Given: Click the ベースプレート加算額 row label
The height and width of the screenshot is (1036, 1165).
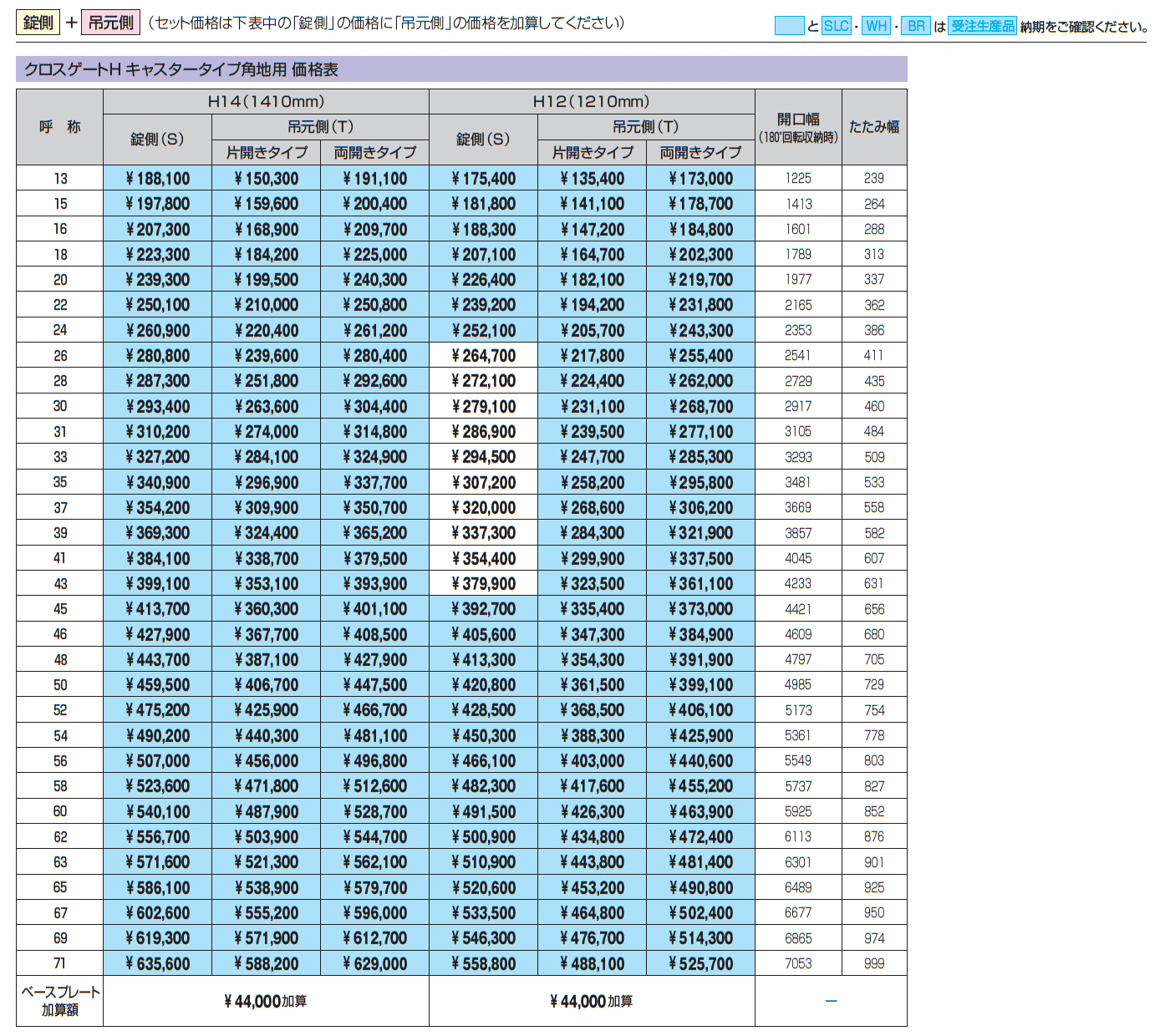Looking at the screenshot, I should pos(59,1001).
